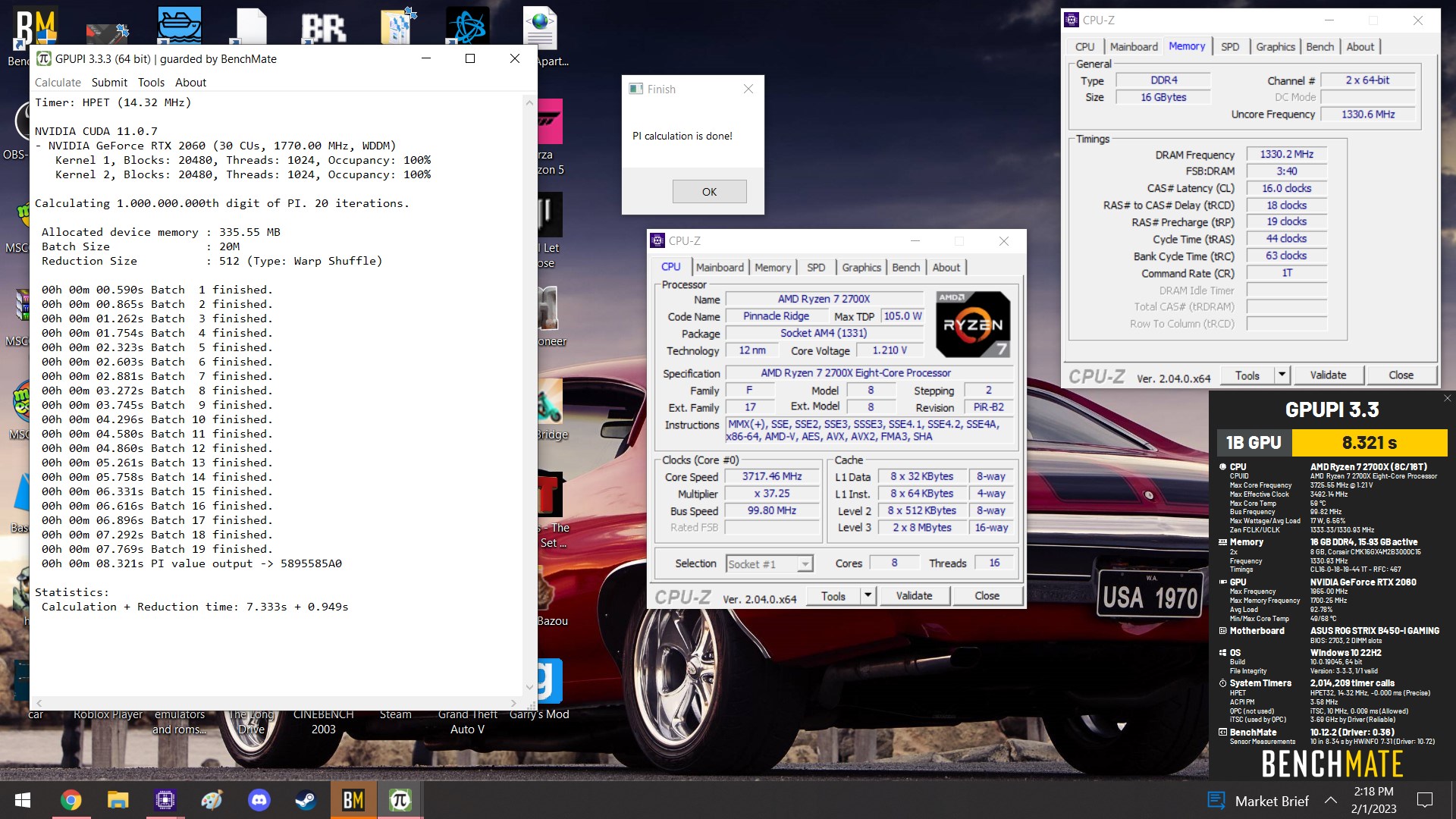
Task: Select About tab in upper CPU-Z window
Action: pos(1360,47)
